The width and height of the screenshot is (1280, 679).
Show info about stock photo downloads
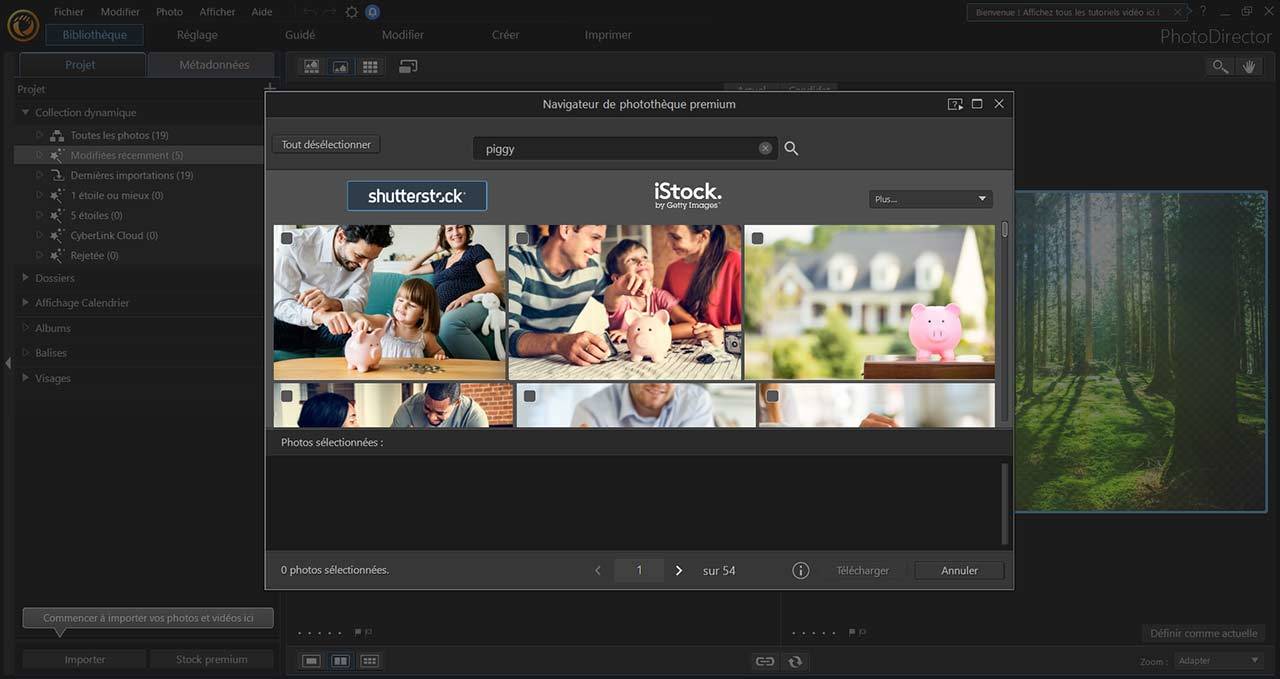pyautogui.click(x=800, y=571)
